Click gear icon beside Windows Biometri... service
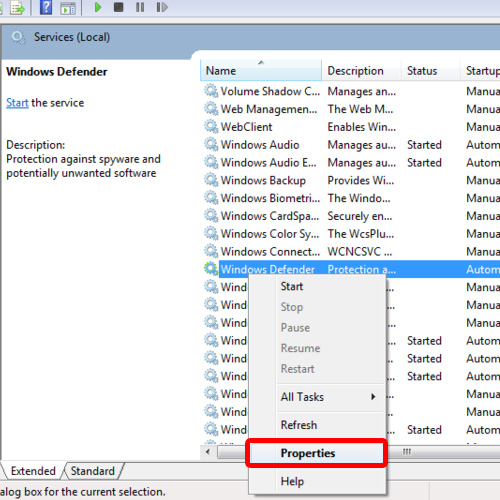Viewport: 500px width, 500px height. pos(211,198)
